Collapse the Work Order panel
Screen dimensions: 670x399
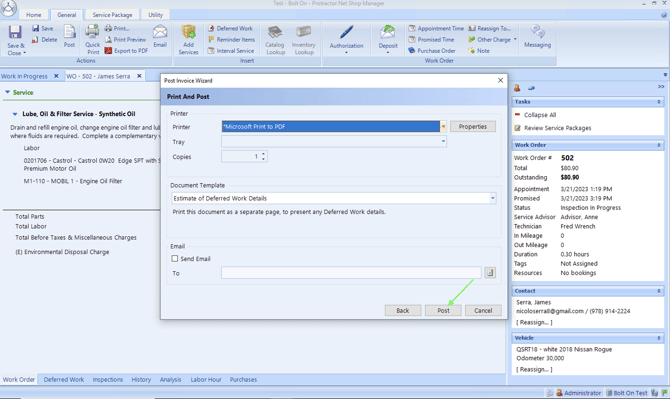(658, 145)
